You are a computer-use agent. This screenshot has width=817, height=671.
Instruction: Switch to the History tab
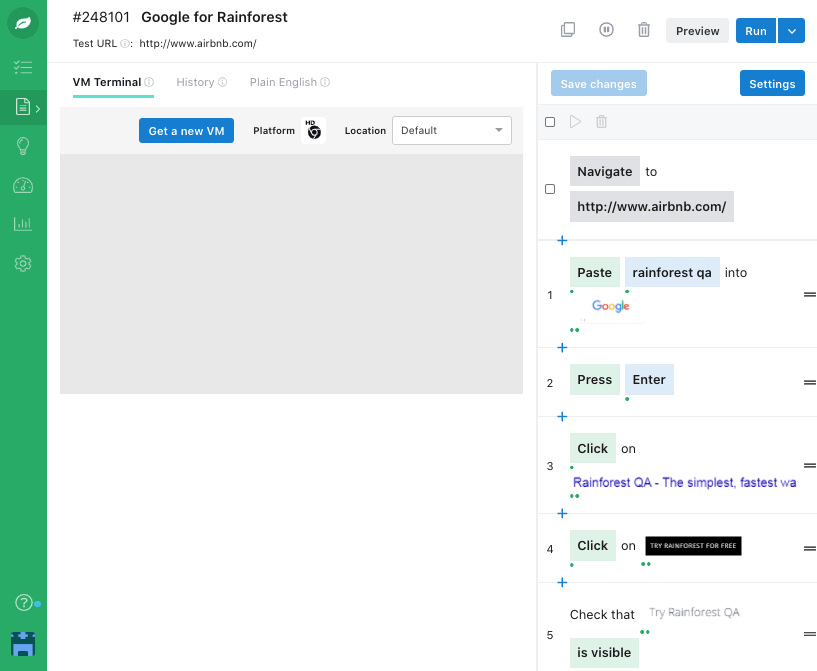[195, 82]
